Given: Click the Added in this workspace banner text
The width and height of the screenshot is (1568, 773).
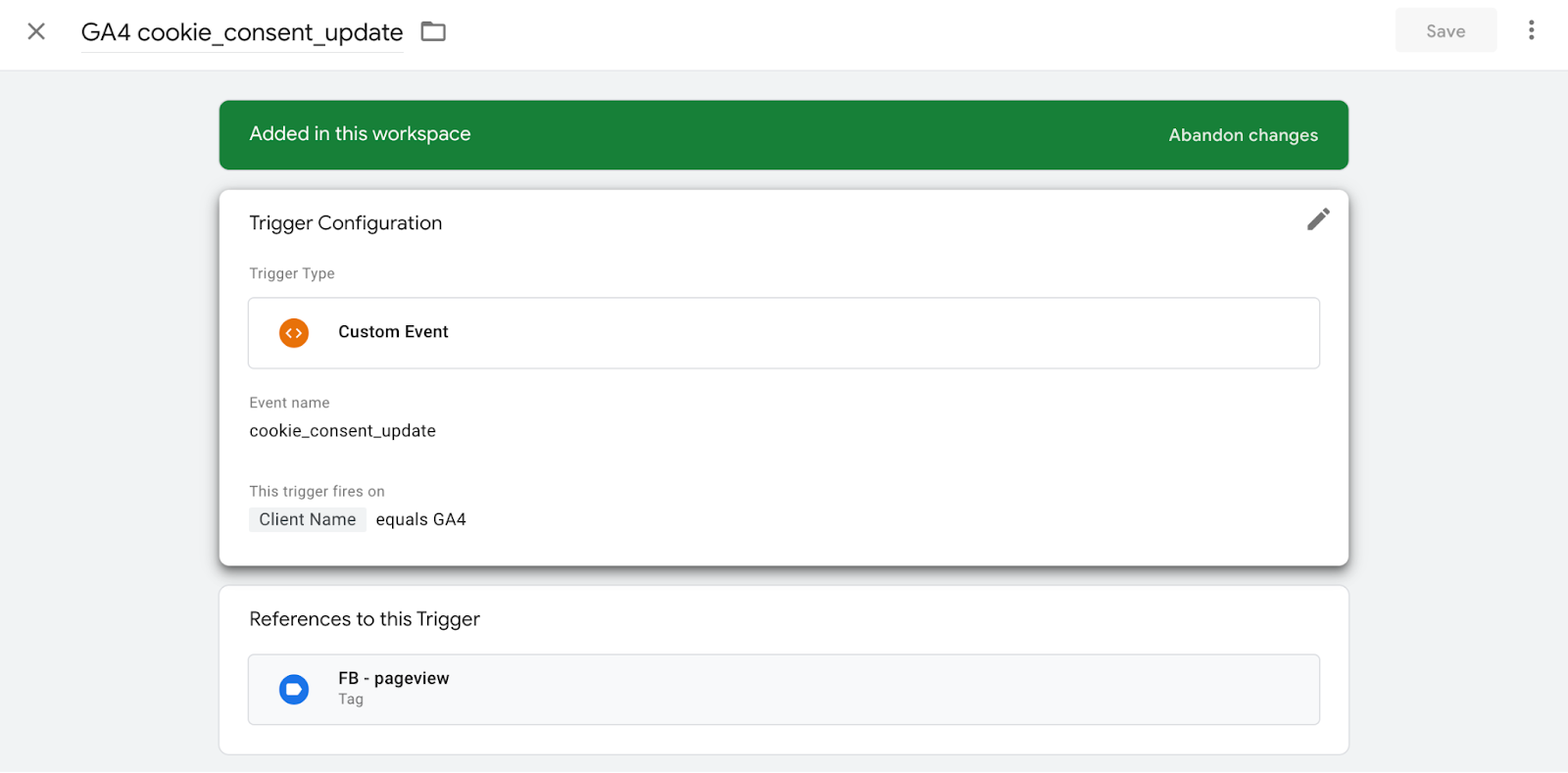Looking at the screenshot, I should 360,134.
